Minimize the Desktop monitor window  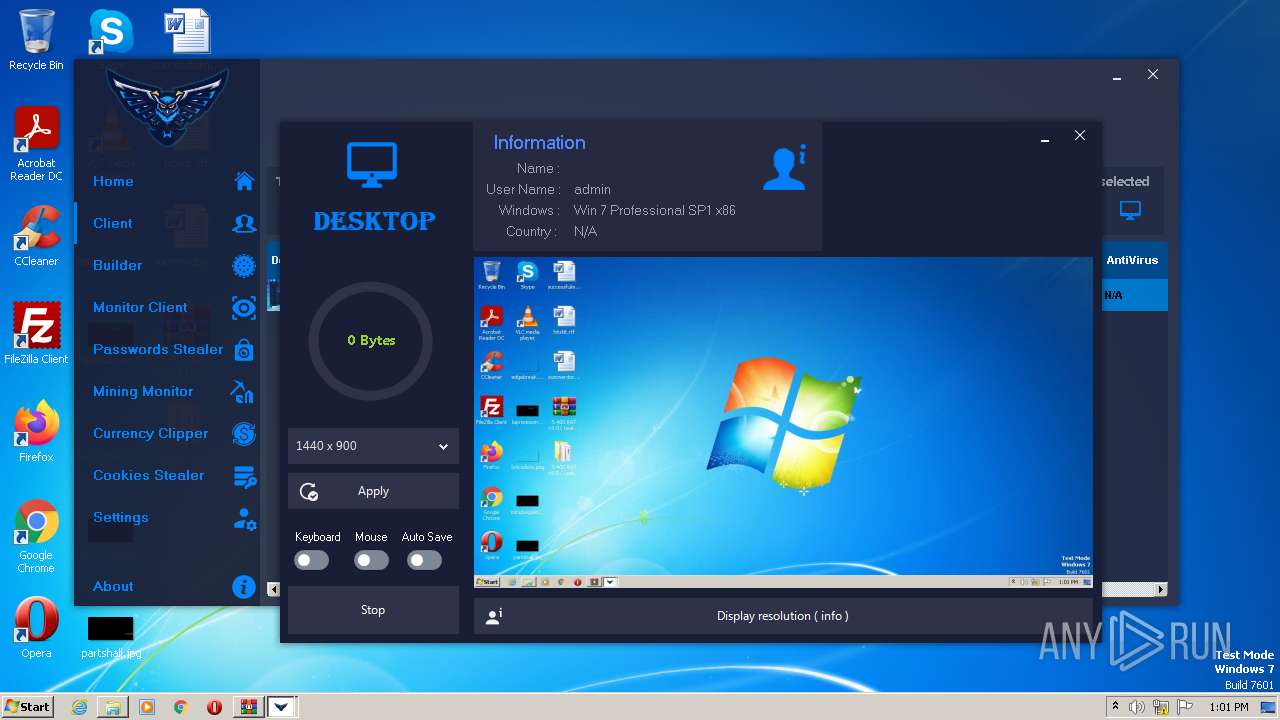click(1045, 137)
